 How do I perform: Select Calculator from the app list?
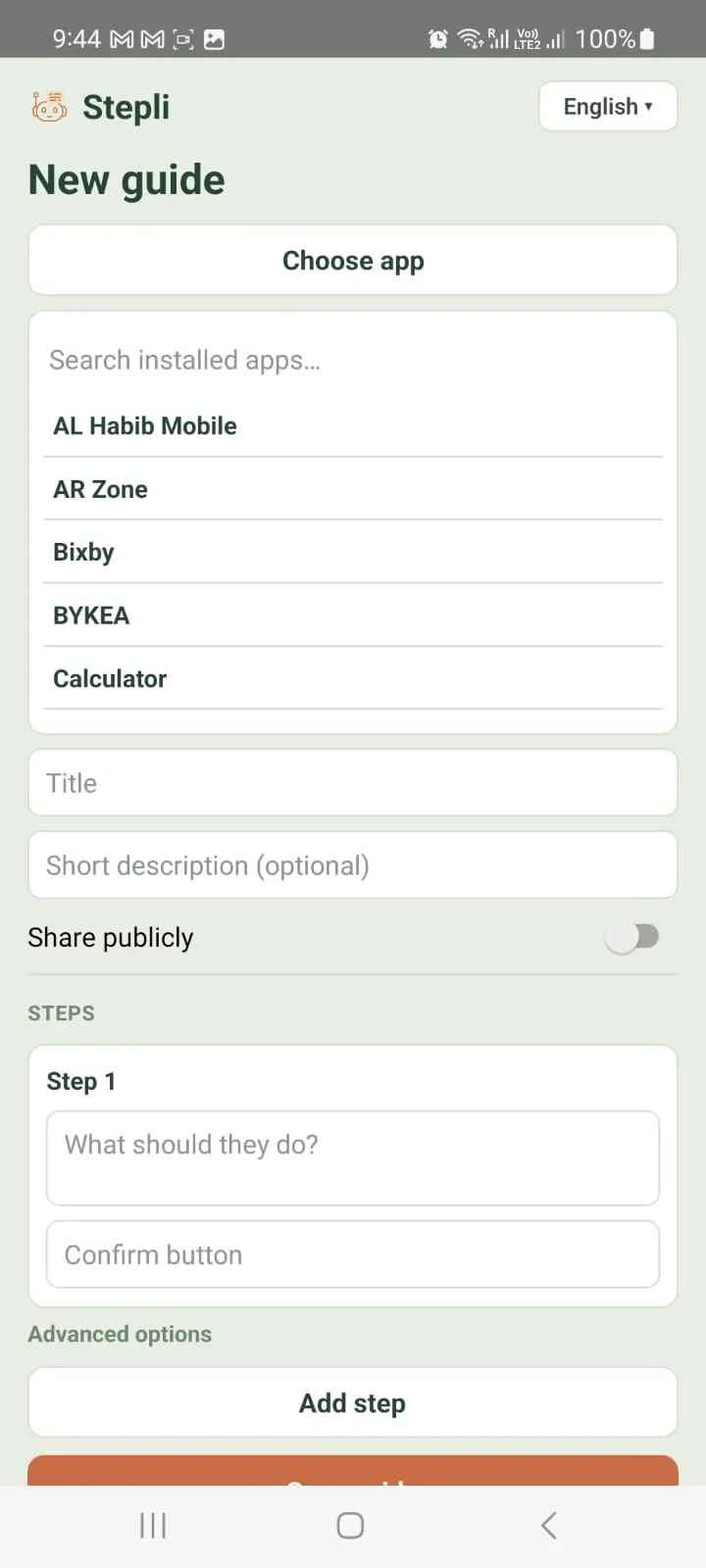(353, 678)
